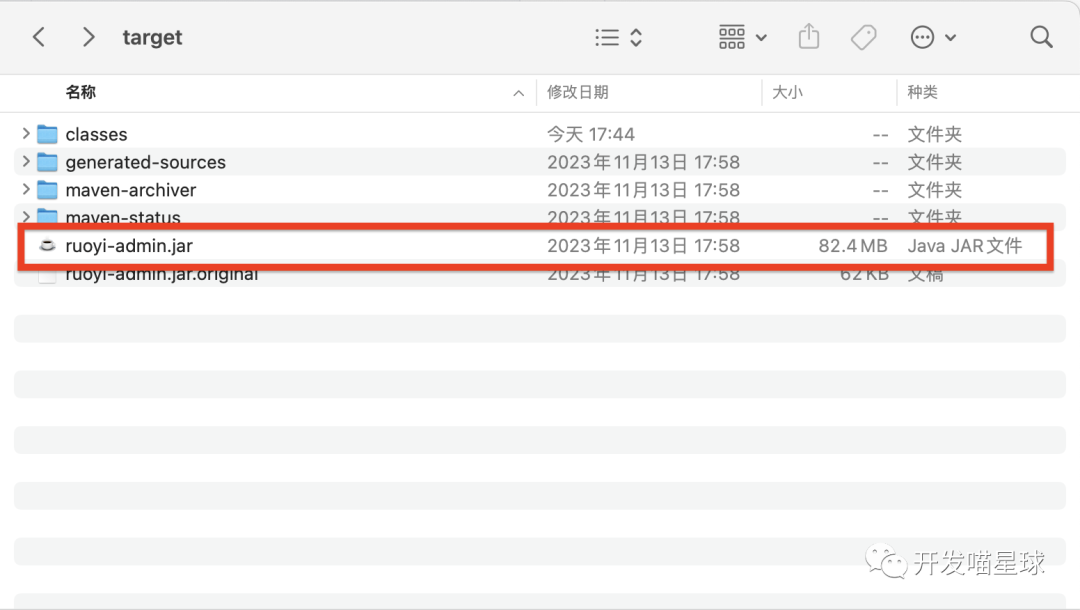1080x610 pixels.
Task: Sort by the 修改日期 column header
Action: pos(577,92)
